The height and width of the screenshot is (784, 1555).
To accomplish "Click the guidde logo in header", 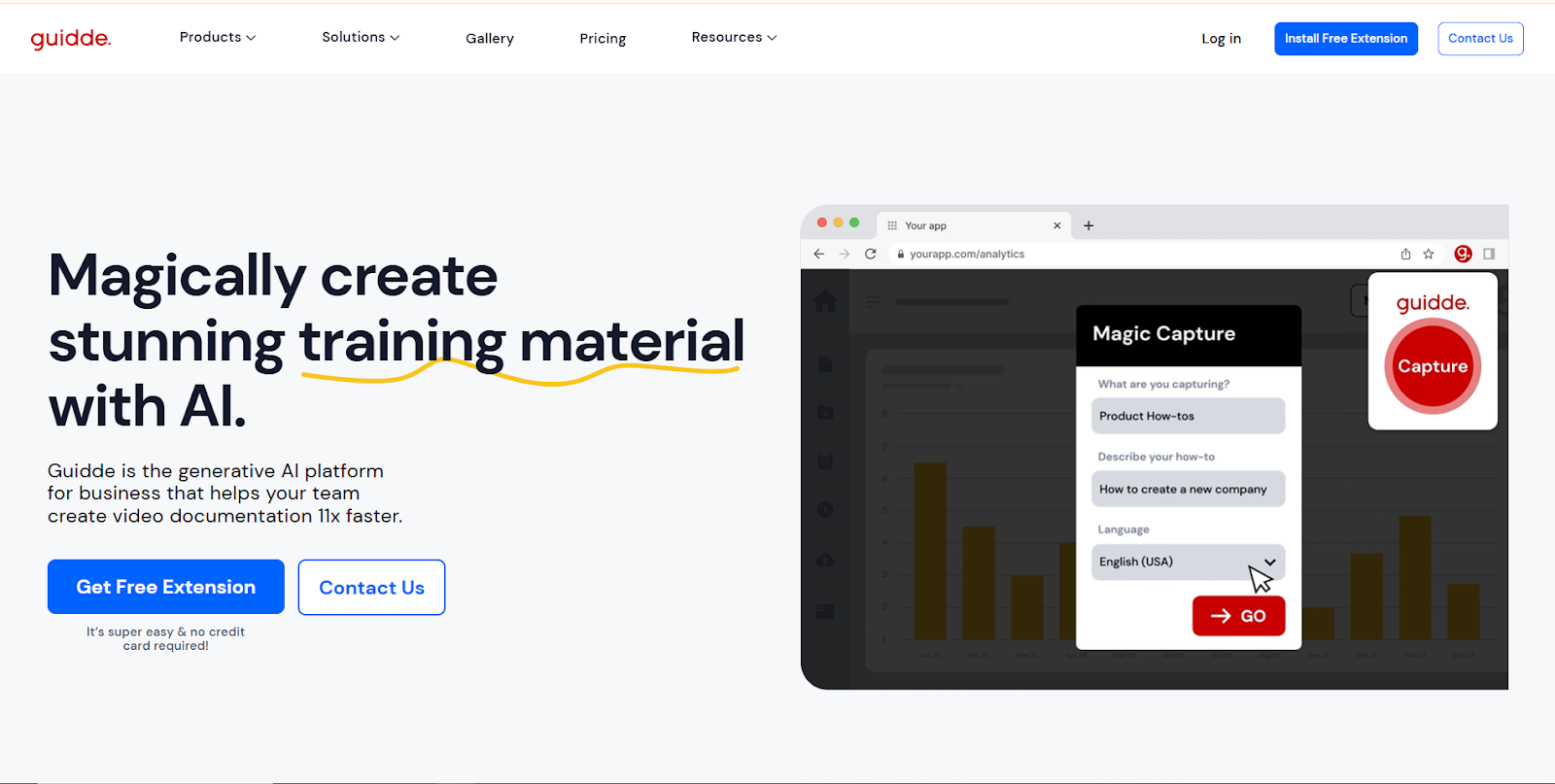I will tap(71, 38).
